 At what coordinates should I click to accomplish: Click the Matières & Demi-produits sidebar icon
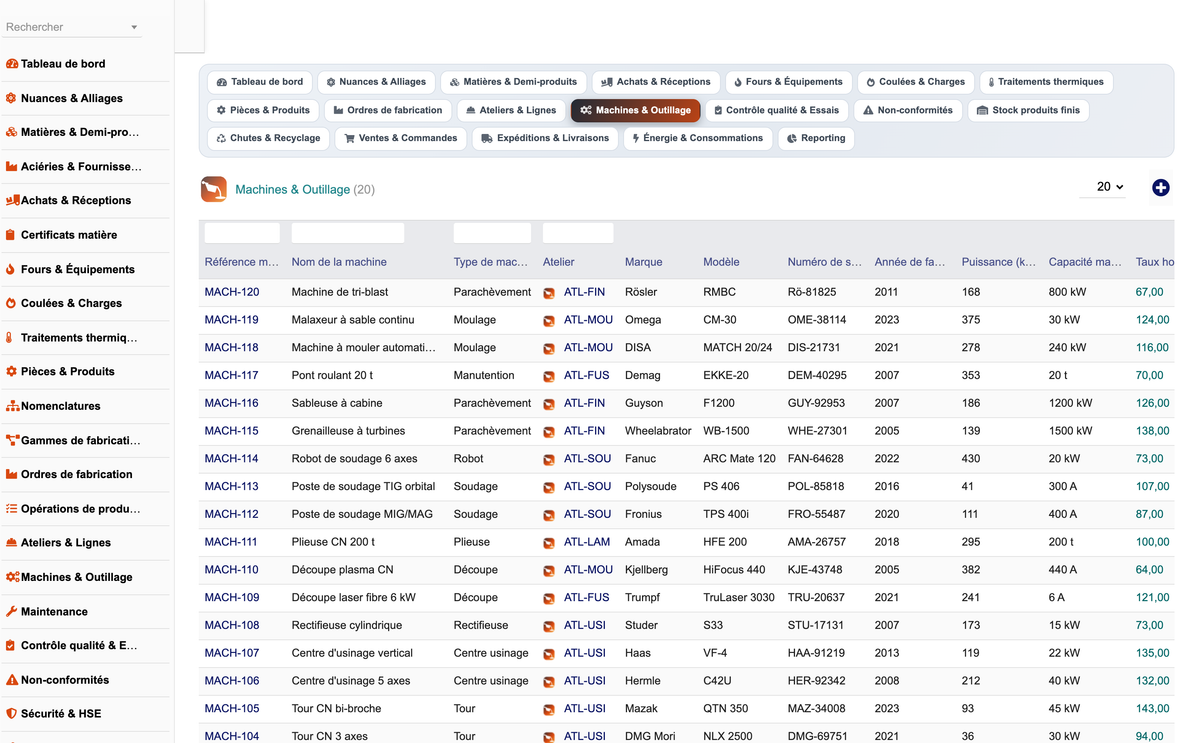pos(12,132)
